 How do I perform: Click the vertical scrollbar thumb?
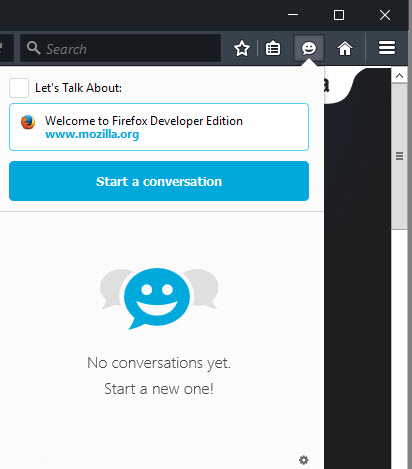pyautogui.click(x=399, y=156)
